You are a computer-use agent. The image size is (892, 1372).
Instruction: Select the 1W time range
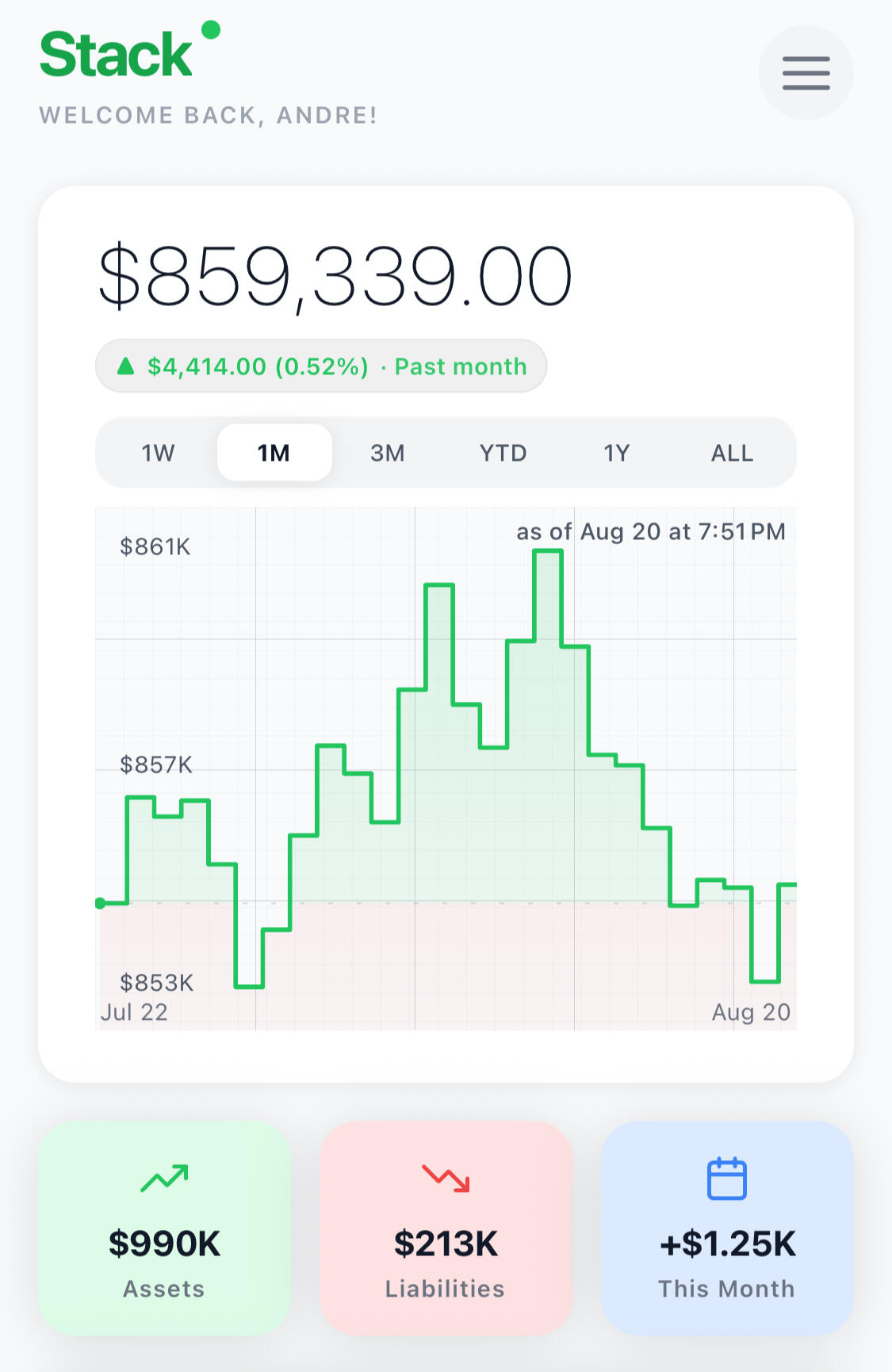coord(158,453)
